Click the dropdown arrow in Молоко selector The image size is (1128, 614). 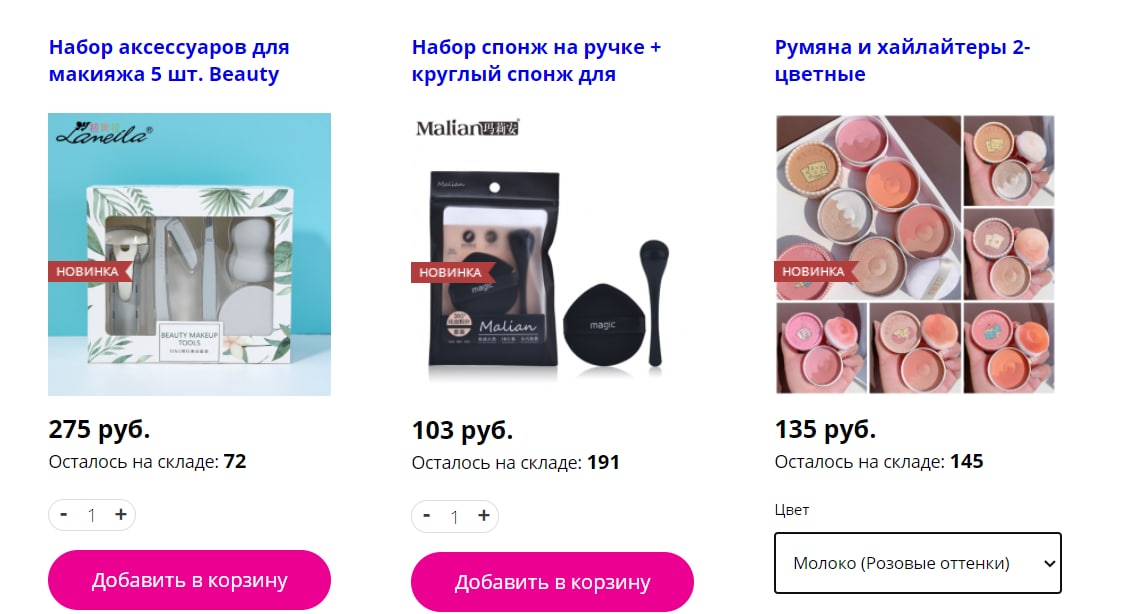click(1049, 564)
